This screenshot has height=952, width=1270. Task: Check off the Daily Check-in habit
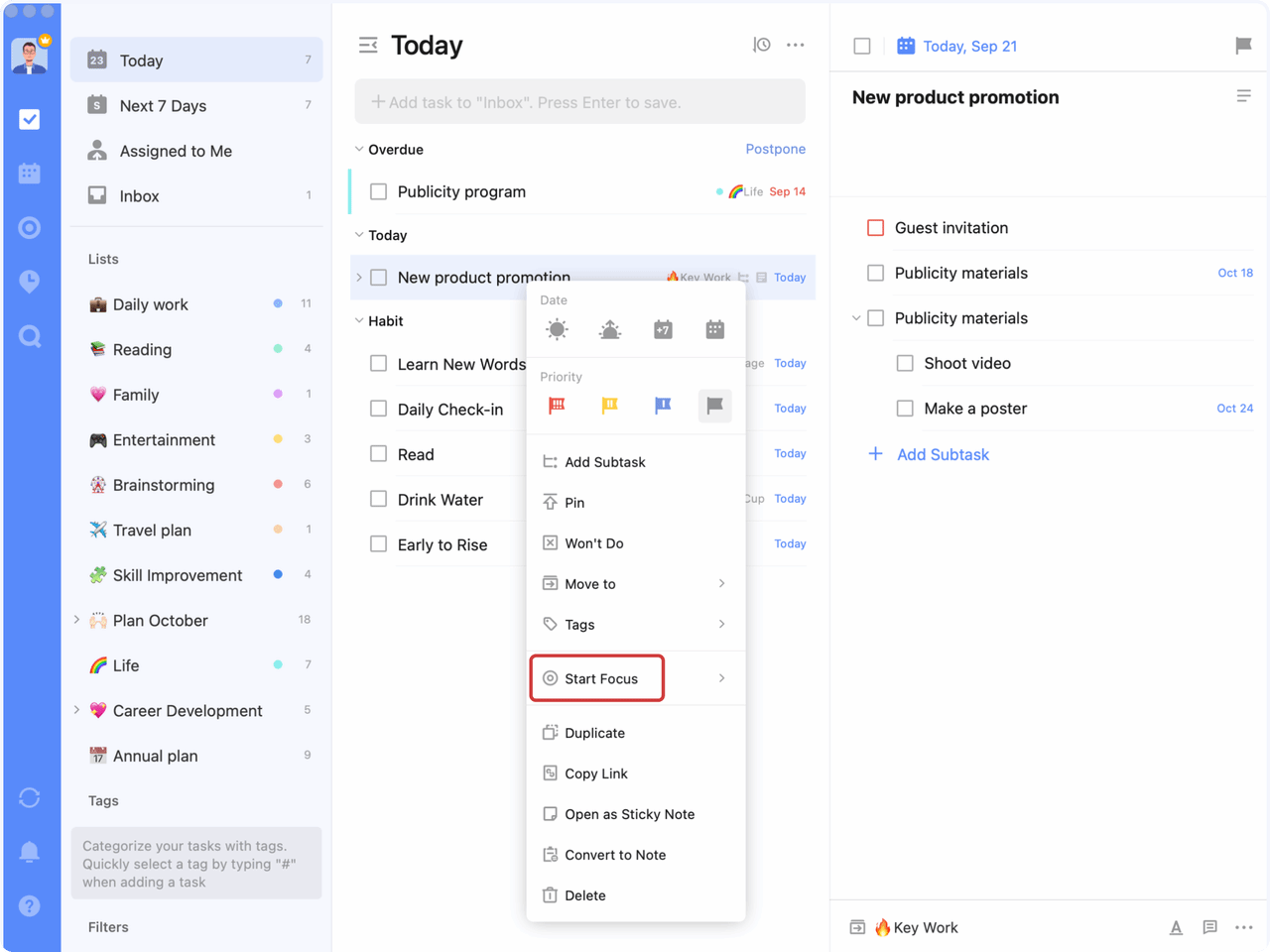click(x=378, y=409)
